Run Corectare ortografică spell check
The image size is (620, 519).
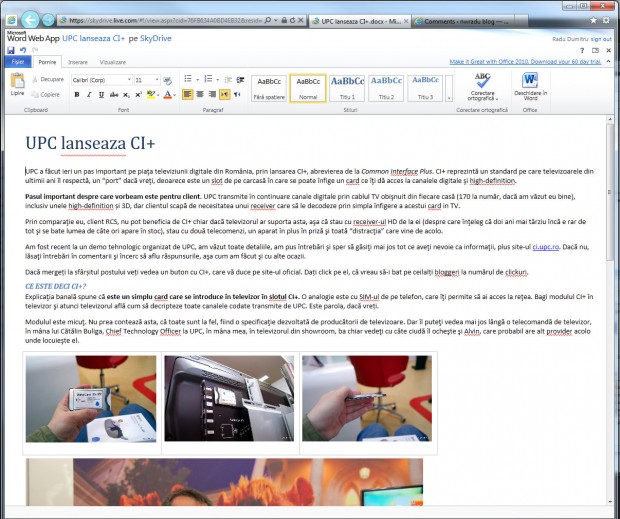click(x=482, y=87)
